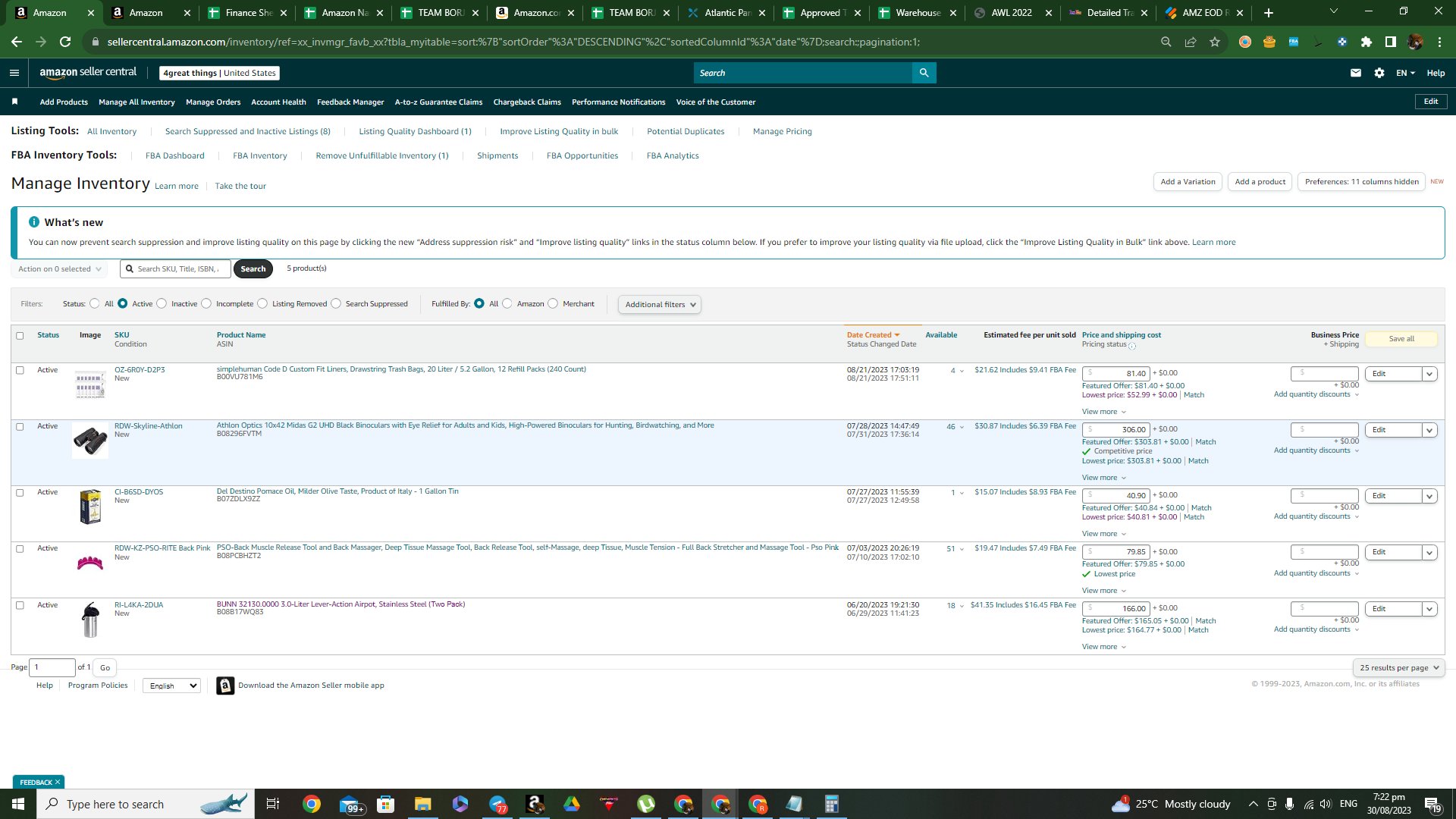1456x819 pixels.
Task: Open Google Drive icon in taskbar
Action: pyautogui.click(x=572, y=804)
